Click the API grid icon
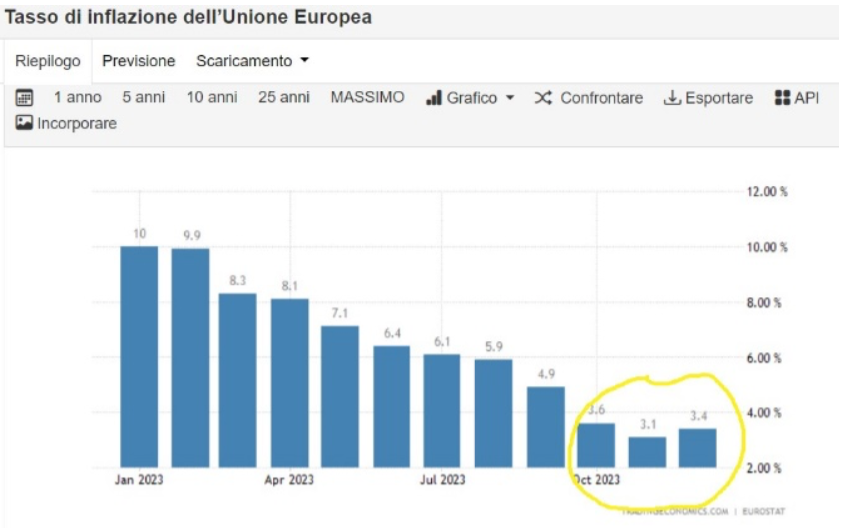 [x=782, y=98]
